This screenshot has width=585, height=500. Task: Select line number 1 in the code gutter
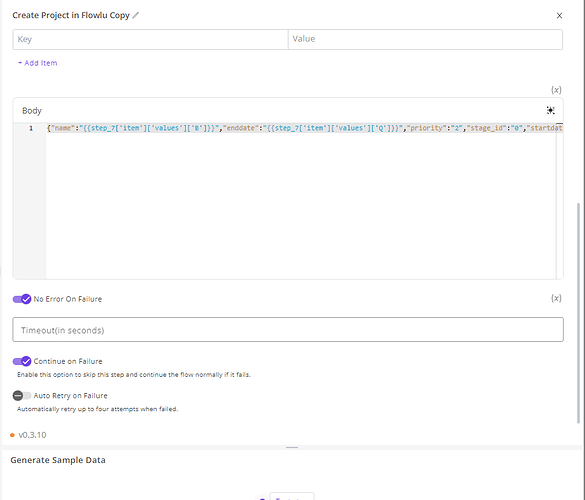coord(31,128)
